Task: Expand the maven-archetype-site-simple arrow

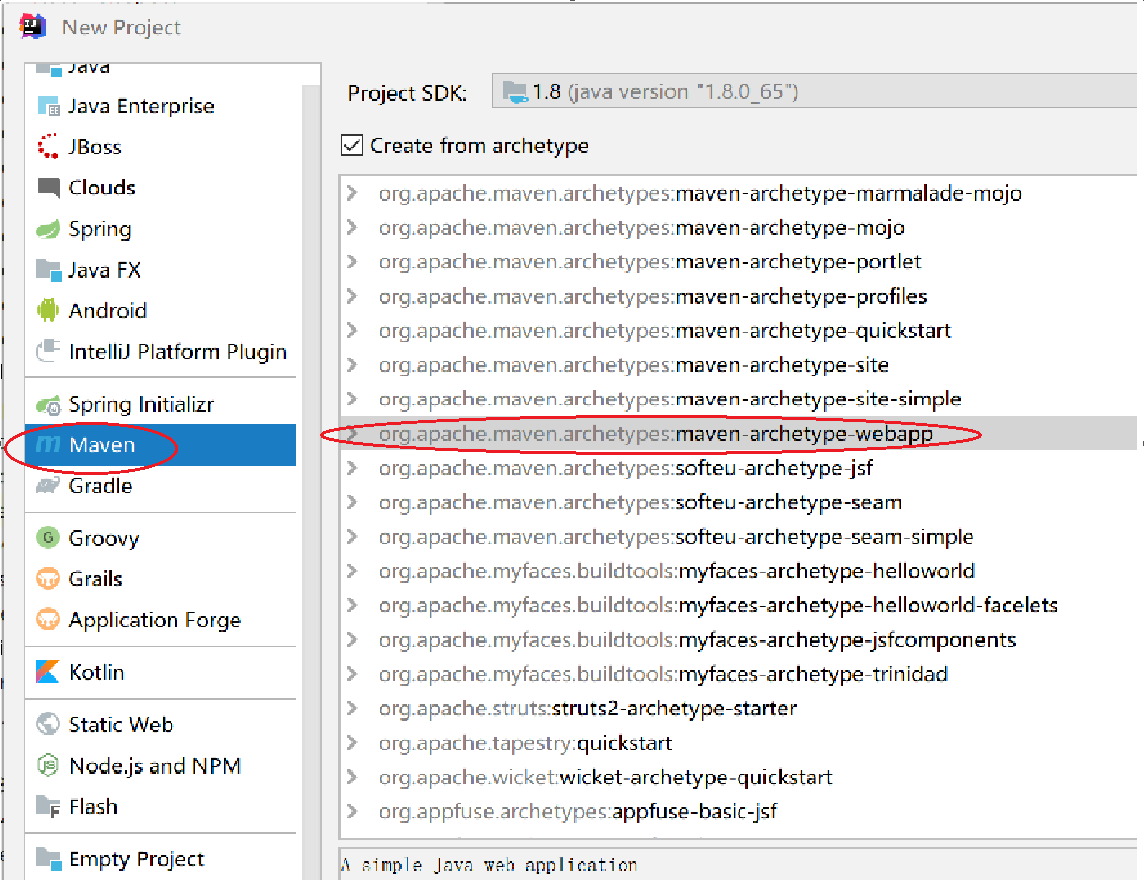Action: pyautogui.click(x=352, y=399)
